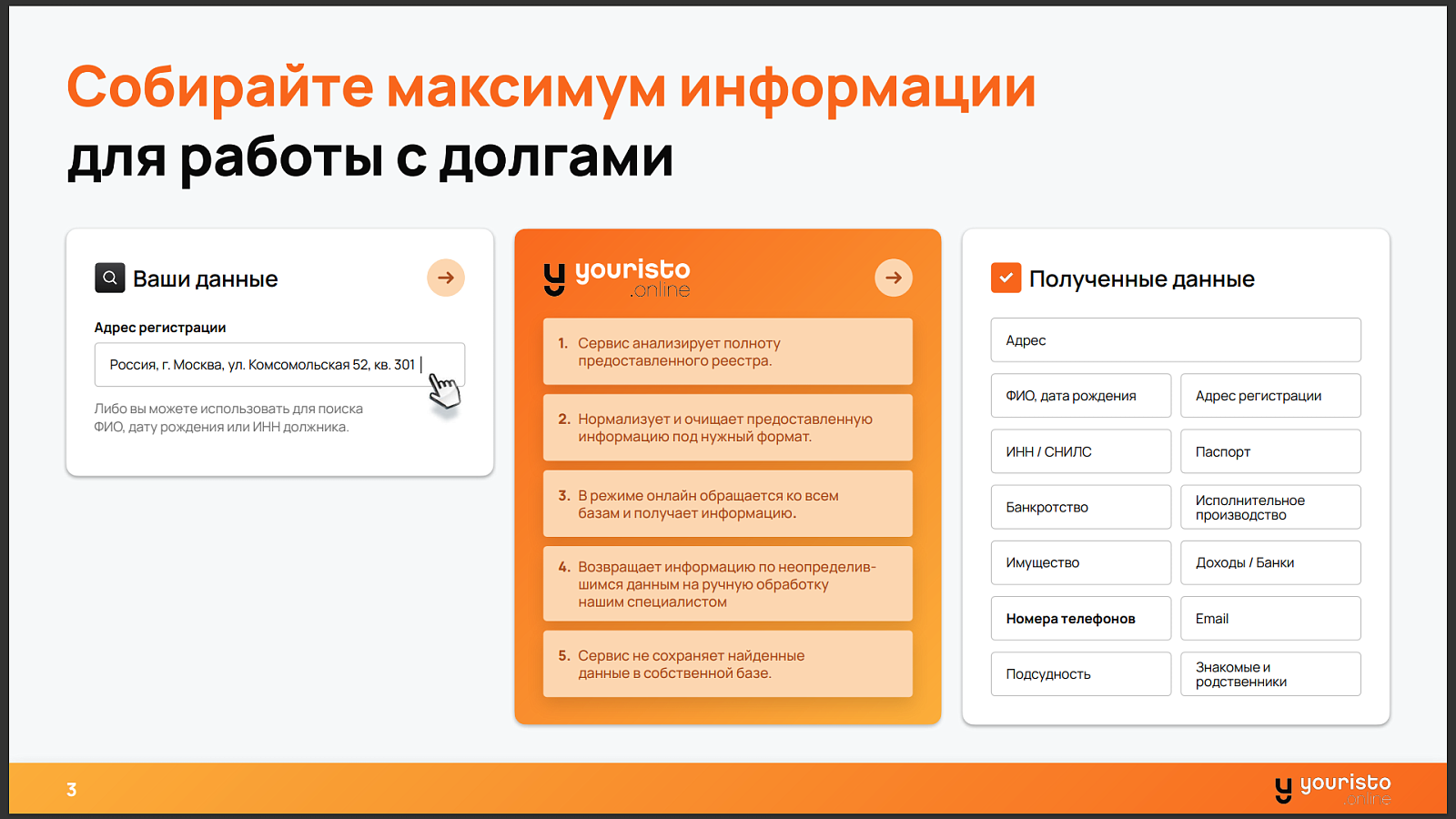Click step 5 "Сервис не сохраняет" block

pos(728,664)
